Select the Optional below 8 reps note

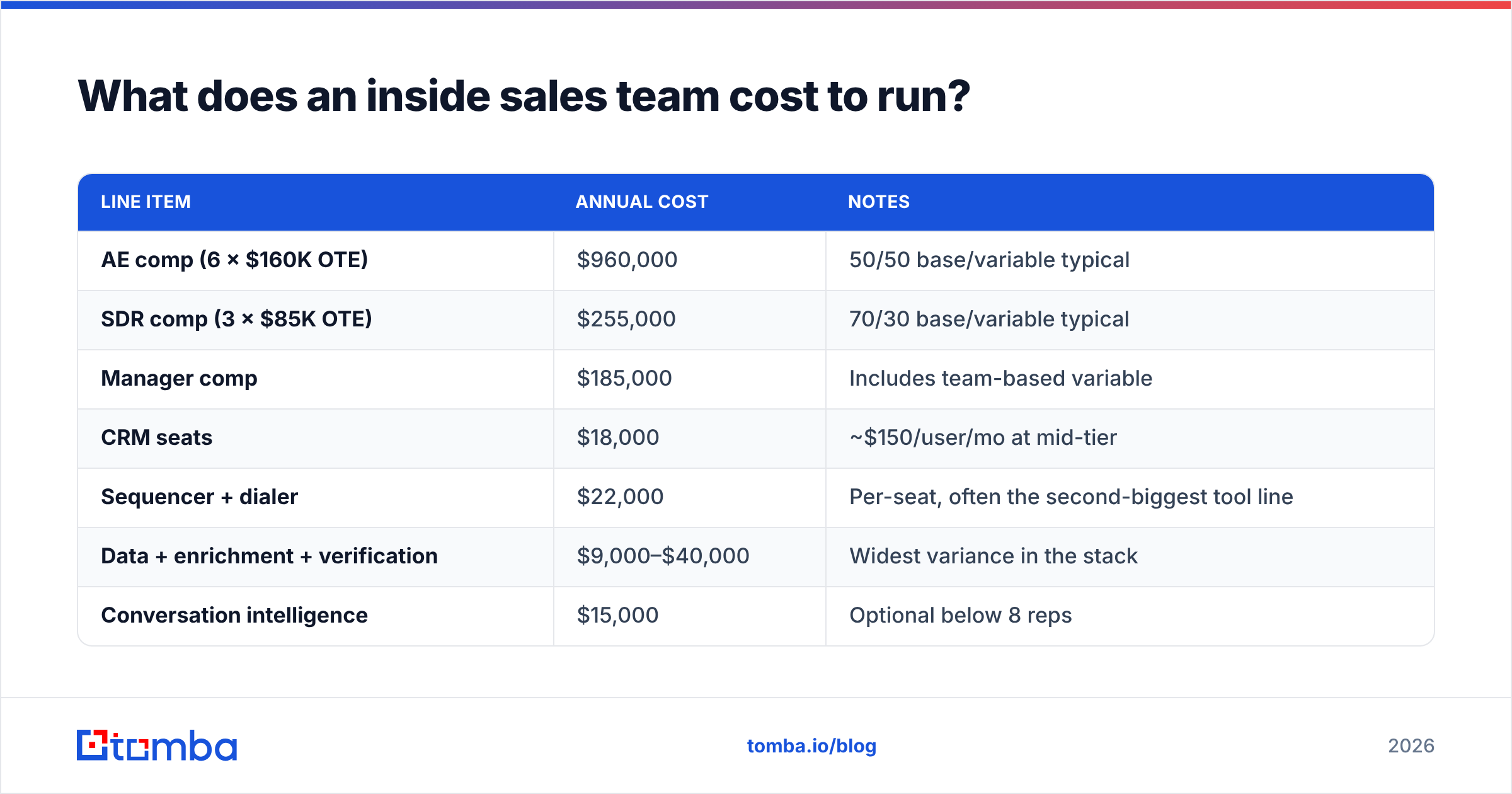(x=960, y=615)
